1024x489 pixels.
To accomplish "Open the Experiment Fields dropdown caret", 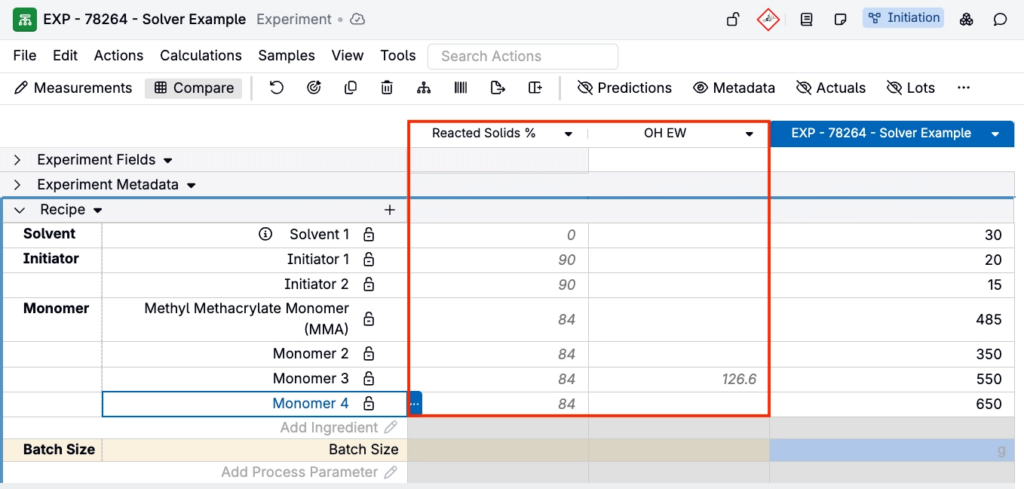I will click(168, 161).
